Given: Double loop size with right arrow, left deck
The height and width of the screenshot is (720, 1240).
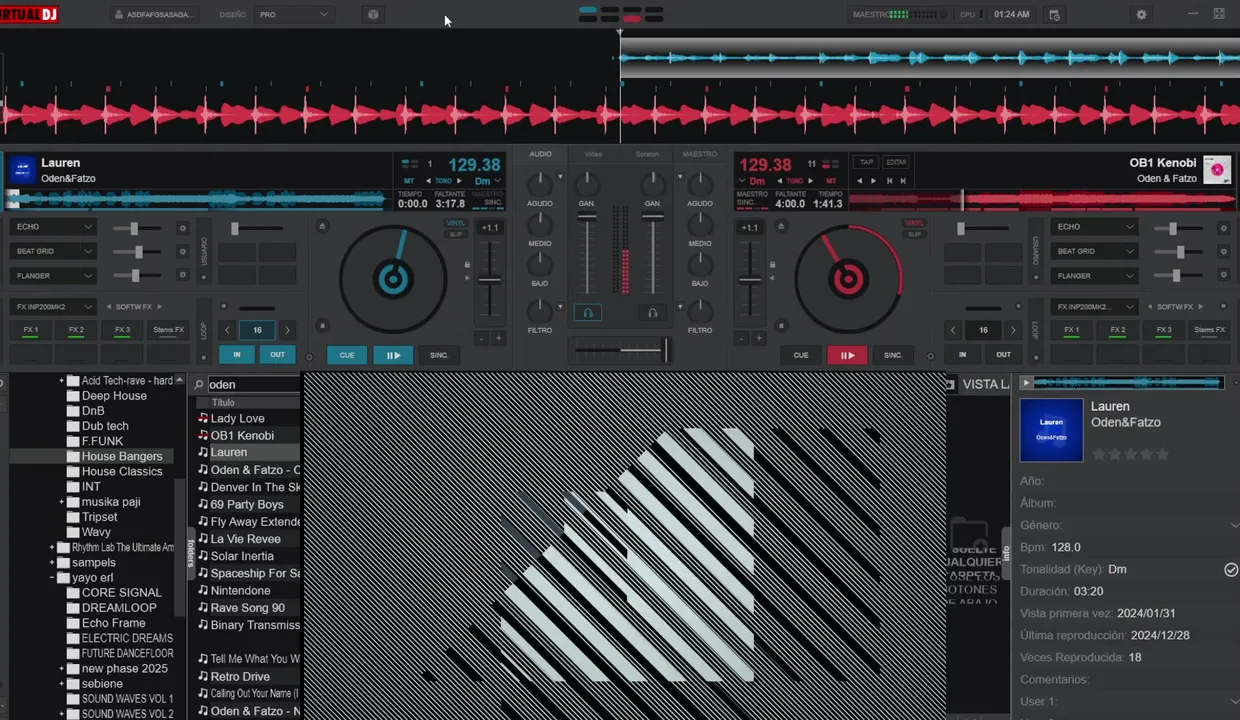Looking at the screenshot, I should [288, 330].
